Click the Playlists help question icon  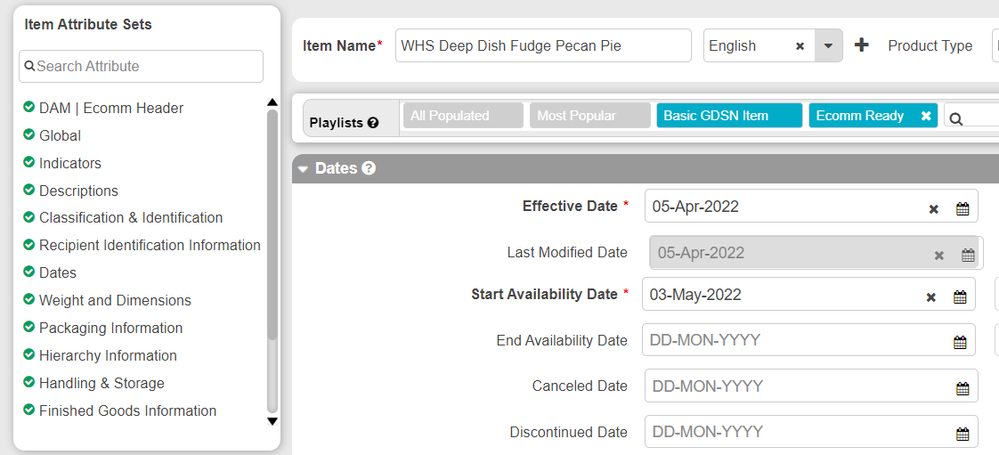(373, 122)
